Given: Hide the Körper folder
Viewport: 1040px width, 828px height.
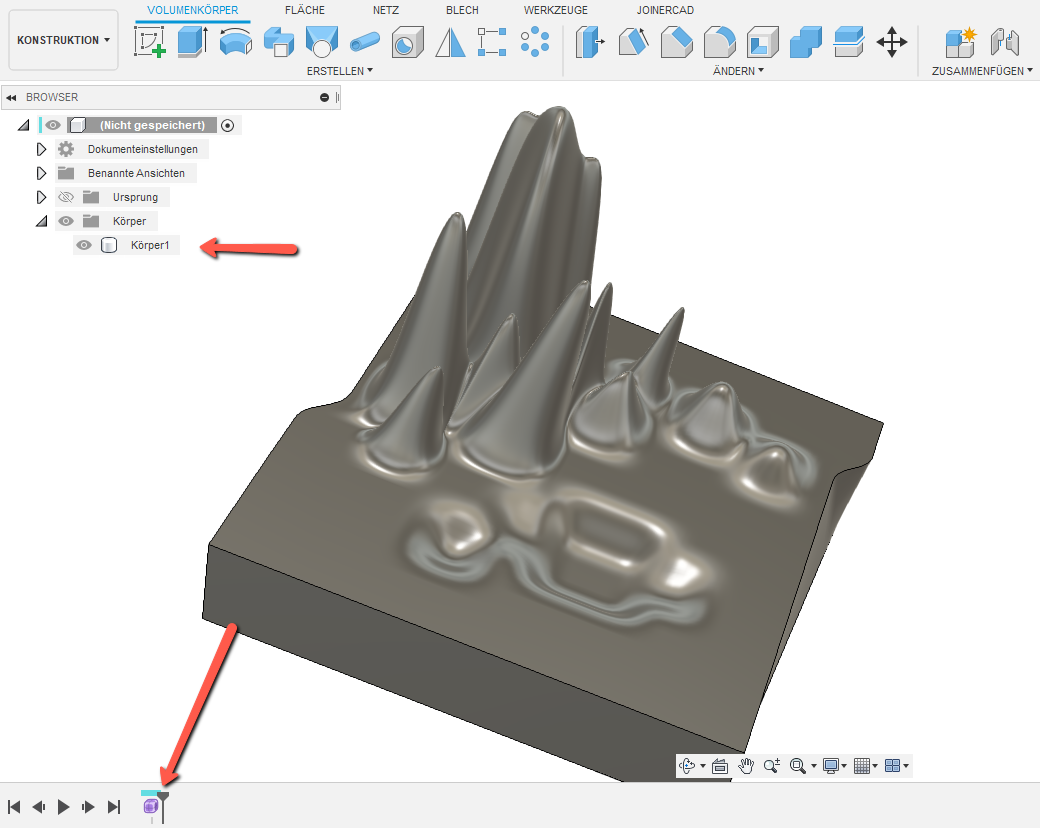Looking at the screenshot, I should point(66,221).
